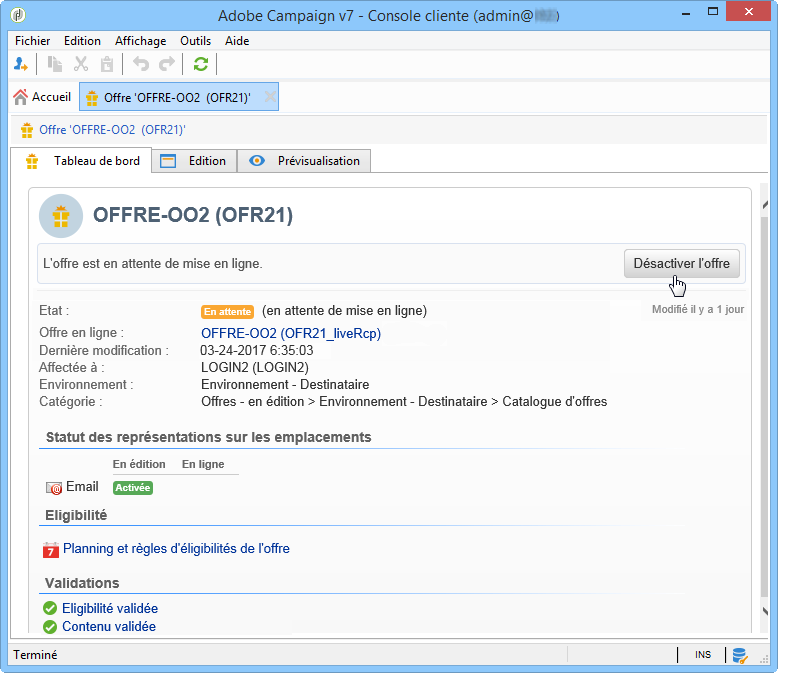The width and height of the screenshot is (804, 699).
Task: Click the Terminé status bar text
Action: pyautogui.click(x=35, y=655)
